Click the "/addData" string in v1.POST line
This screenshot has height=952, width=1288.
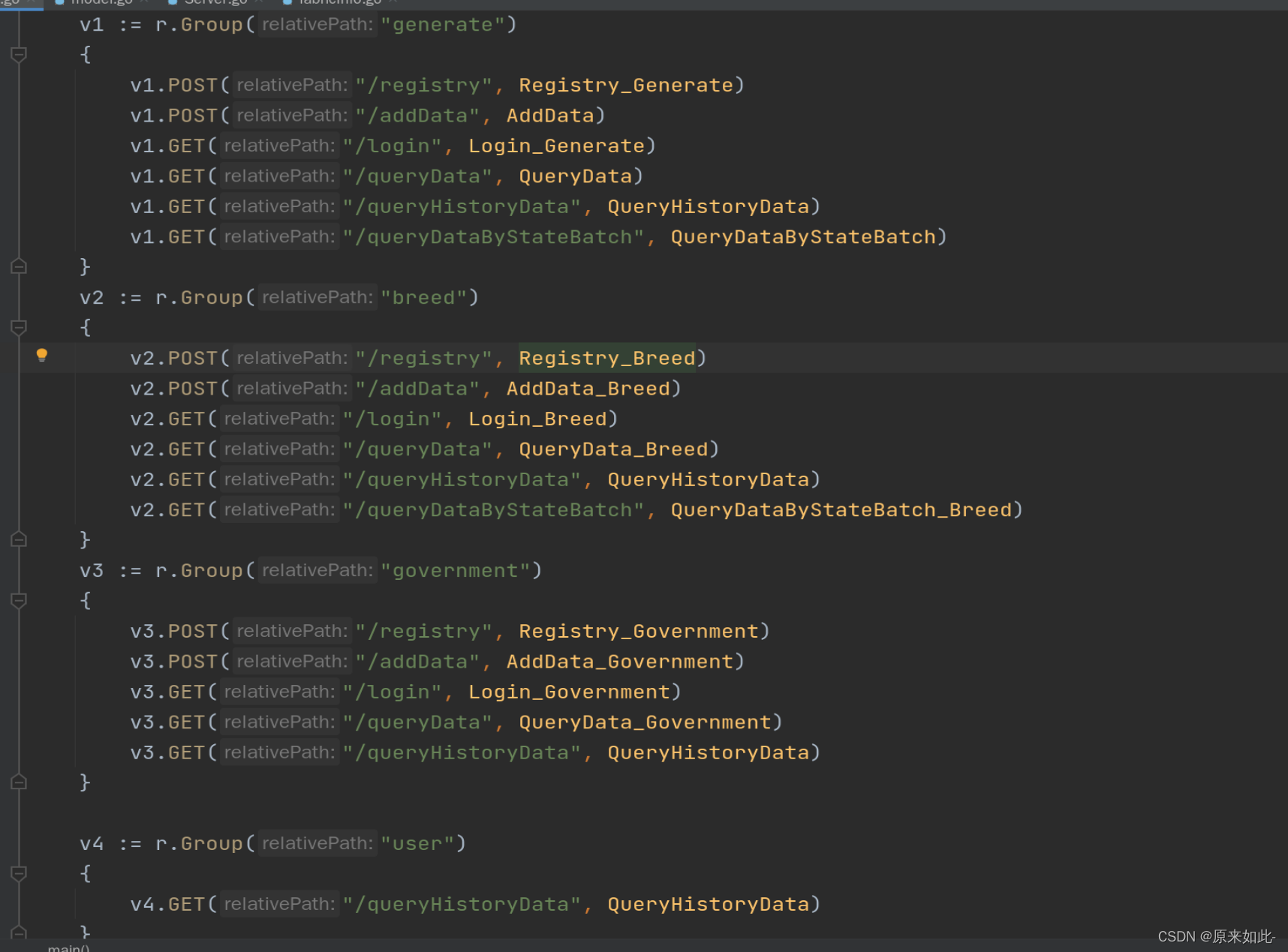tap(417, 116)
